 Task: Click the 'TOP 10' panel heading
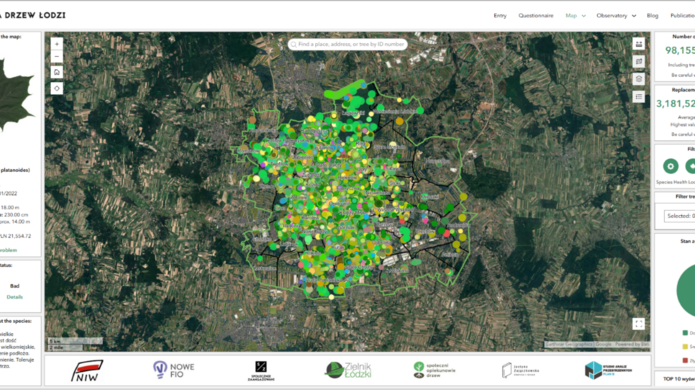679,379
